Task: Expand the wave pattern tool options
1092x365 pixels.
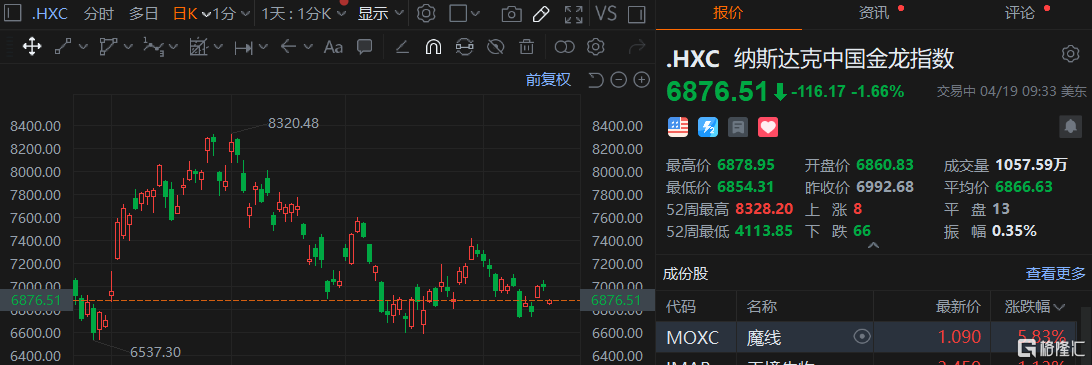Action: (174, 47)
